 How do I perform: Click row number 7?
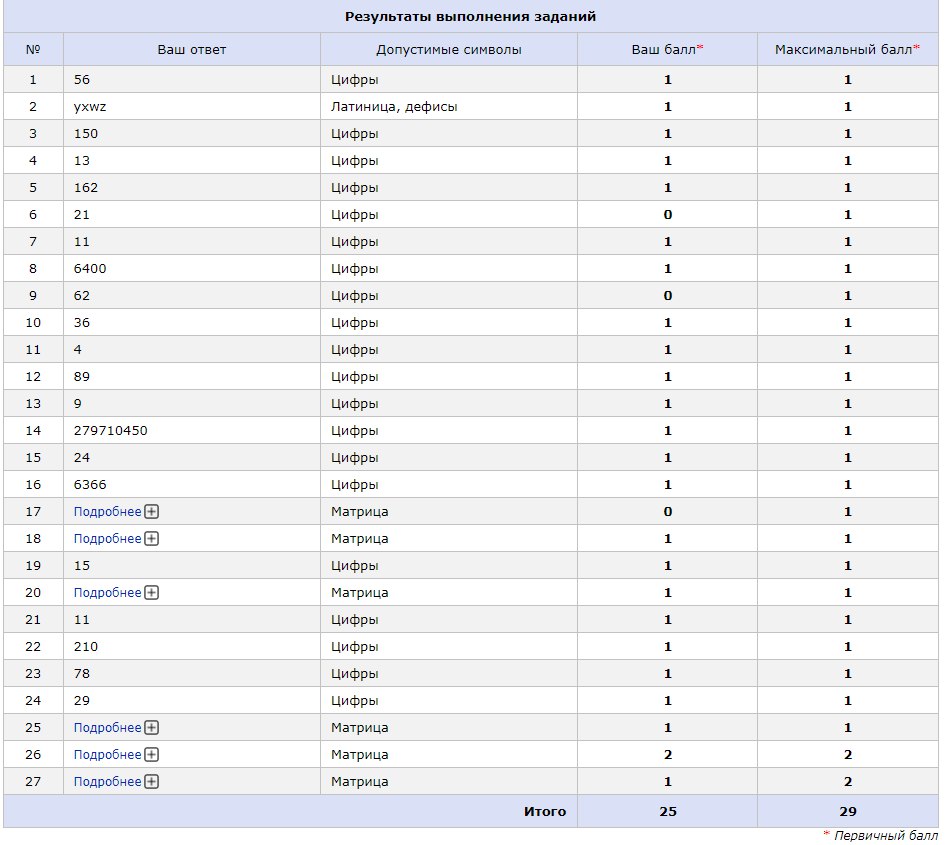[33, 242]
